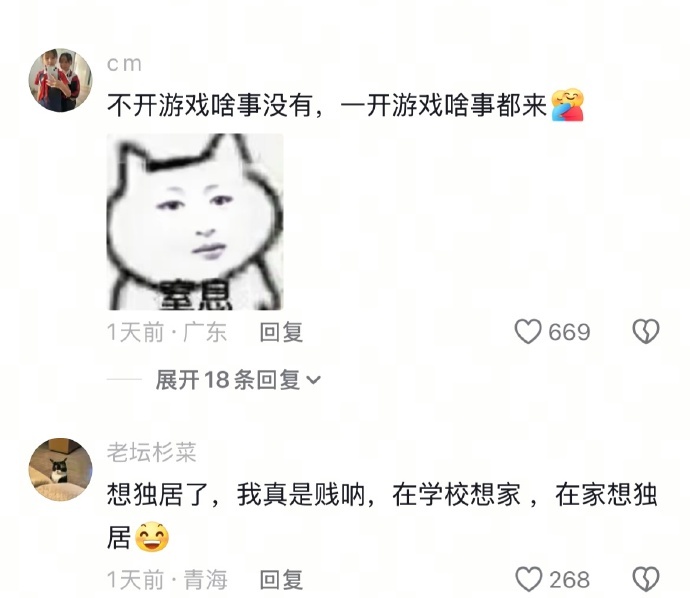690x598 pixels.
Task: Open username cm
Action: point(125,64)
